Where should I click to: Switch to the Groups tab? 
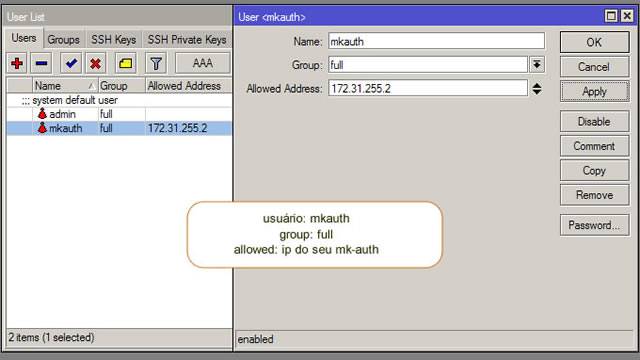pos(63,40)
